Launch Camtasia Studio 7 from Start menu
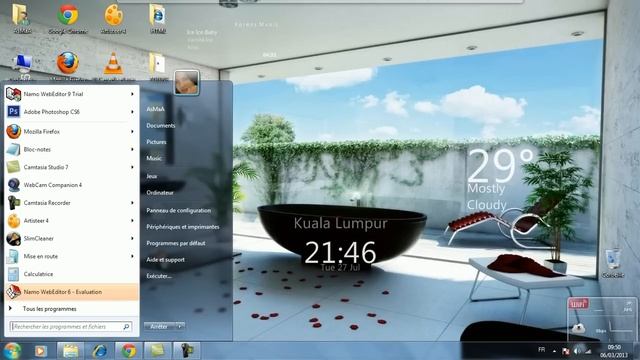 (71, 167)
